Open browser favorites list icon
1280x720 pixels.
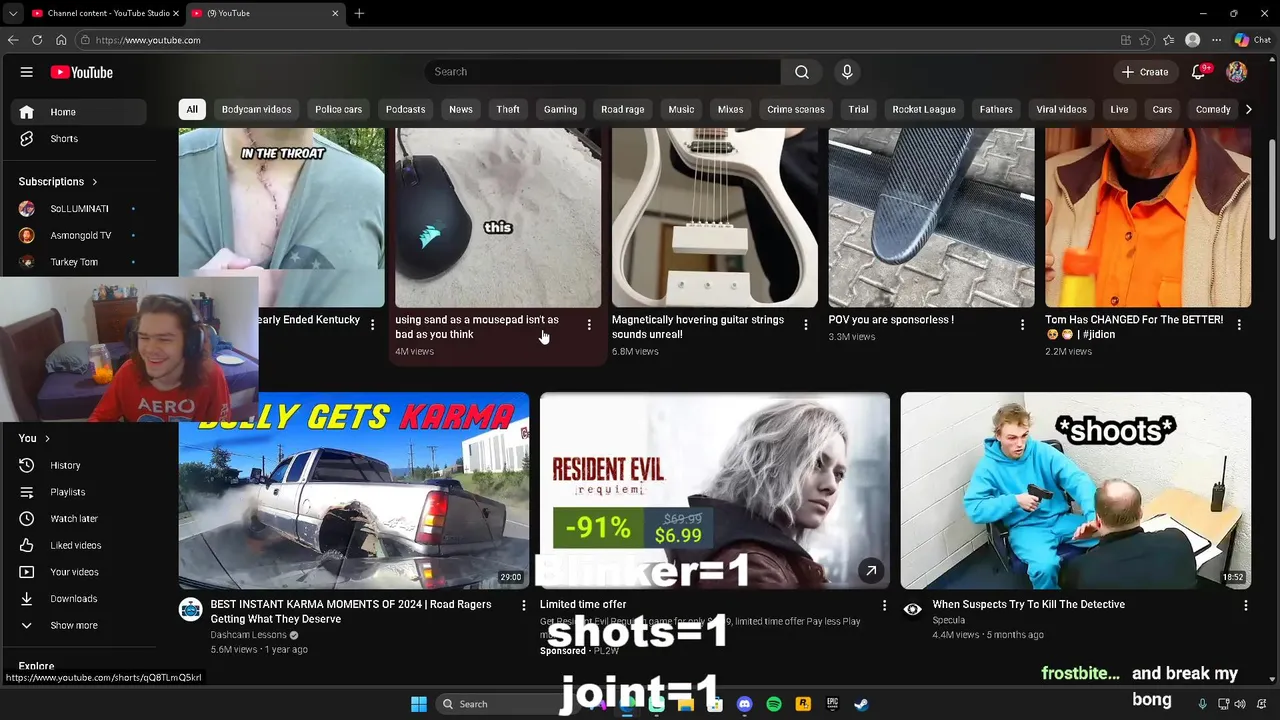[1169, 40]
